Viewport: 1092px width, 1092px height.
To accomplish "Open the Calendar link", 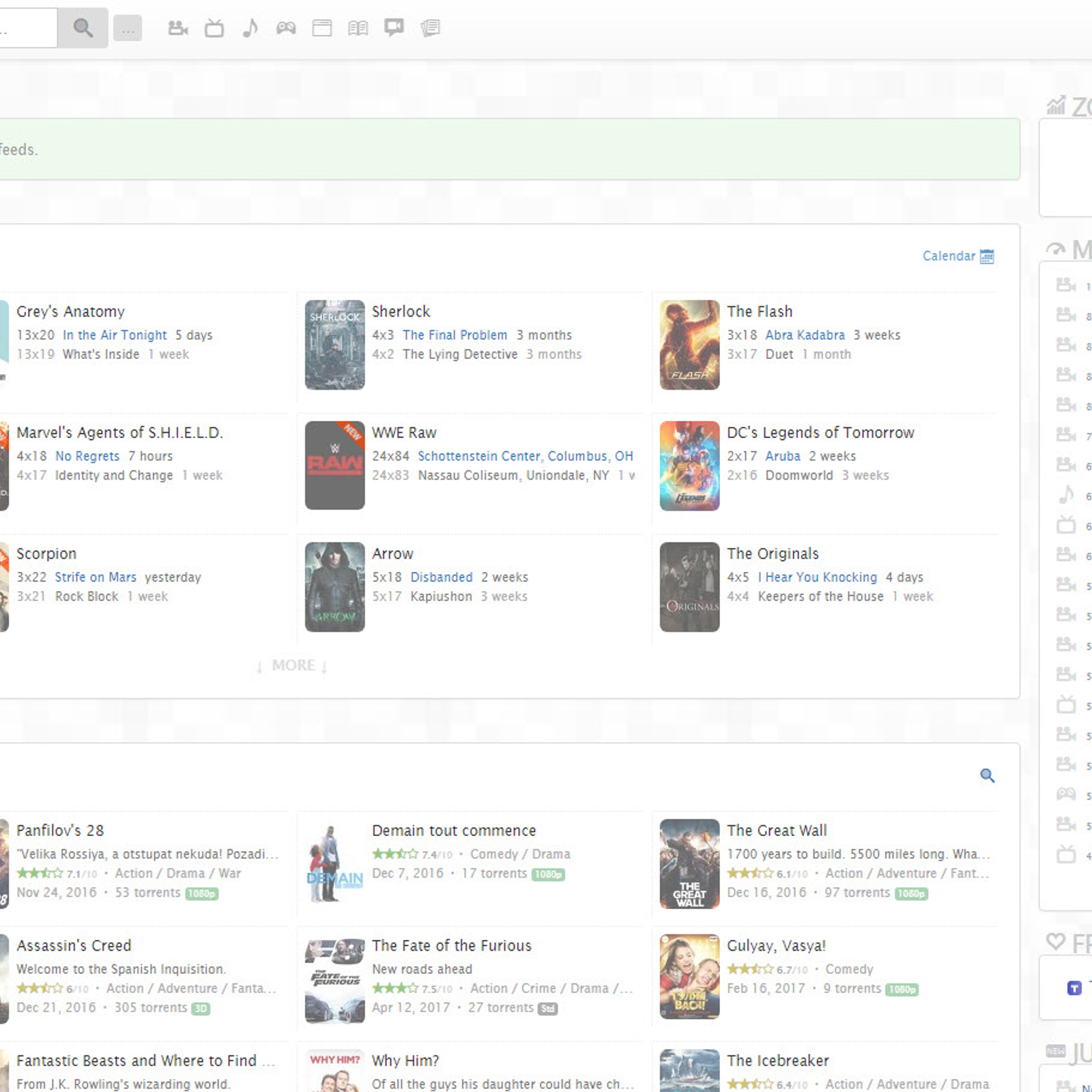I will (949, 256).
